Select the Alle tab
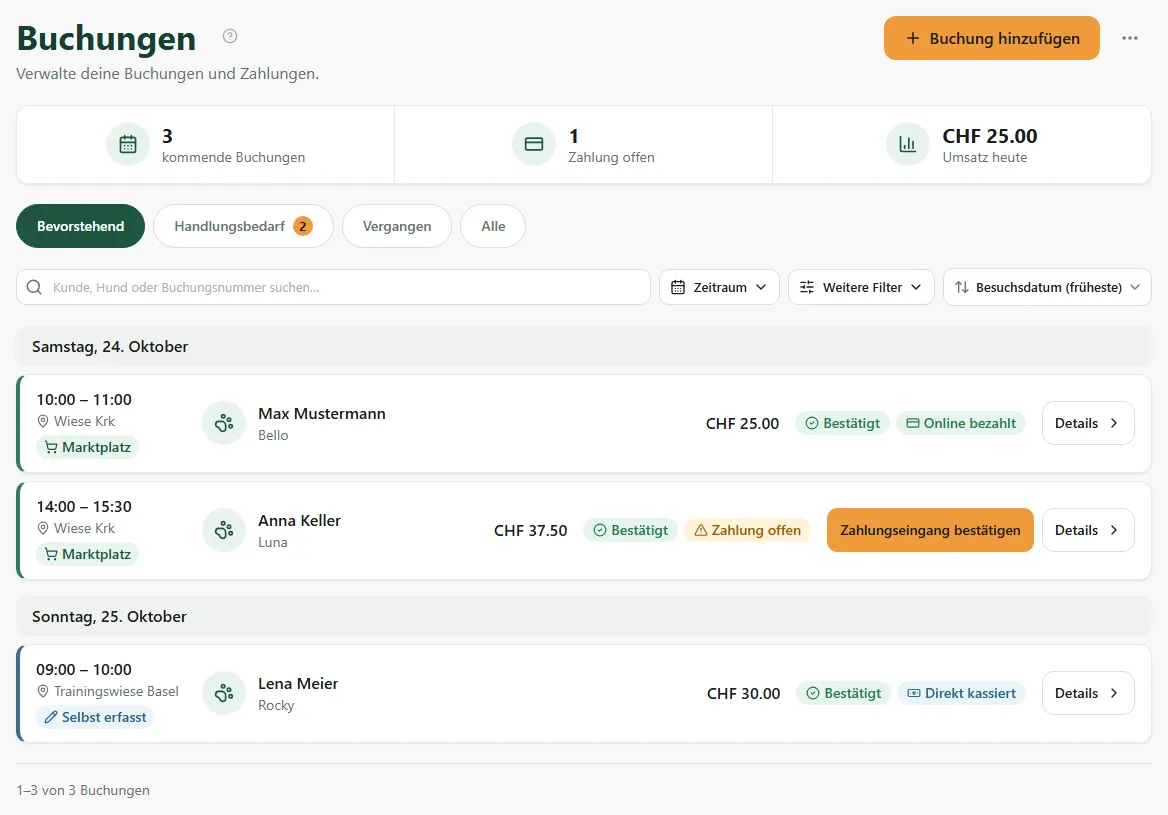 tap(493, 226)
